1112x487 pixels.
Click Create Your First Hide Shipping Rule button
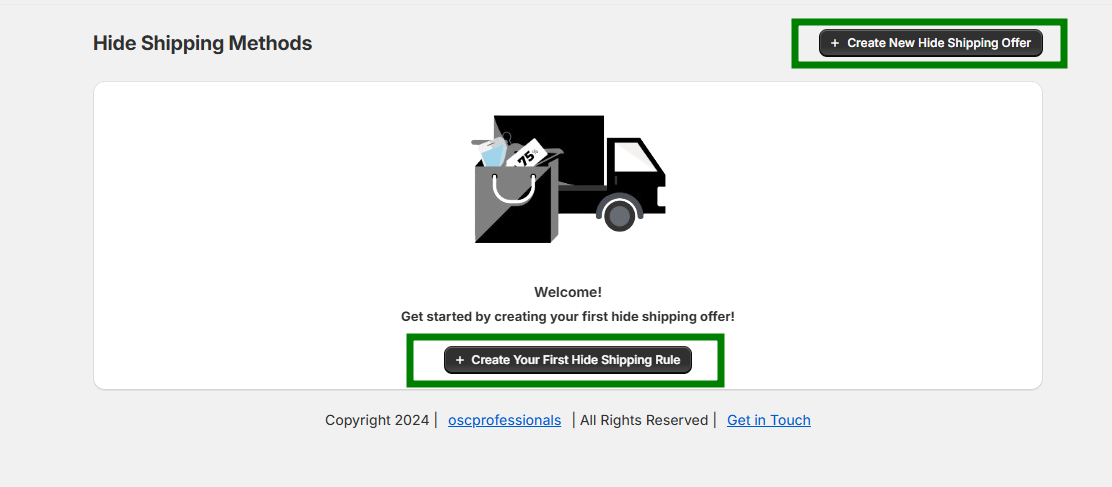567,360
